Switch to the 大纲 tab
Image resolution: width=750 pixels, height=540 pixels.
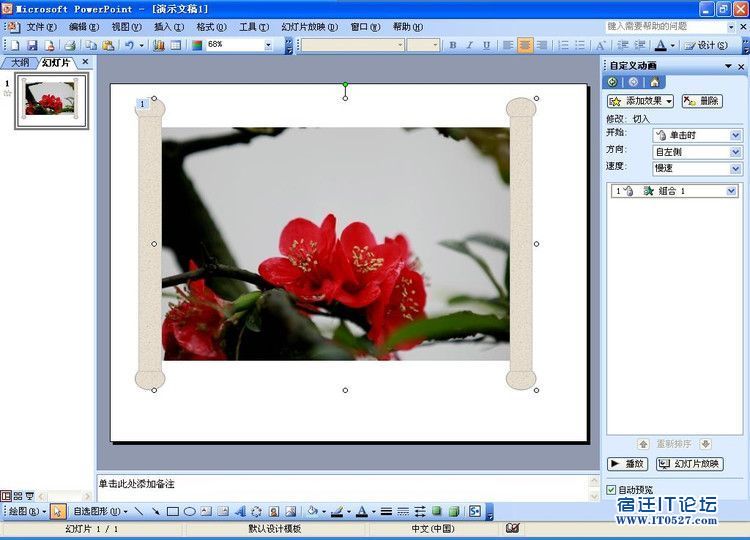(20, 62)
